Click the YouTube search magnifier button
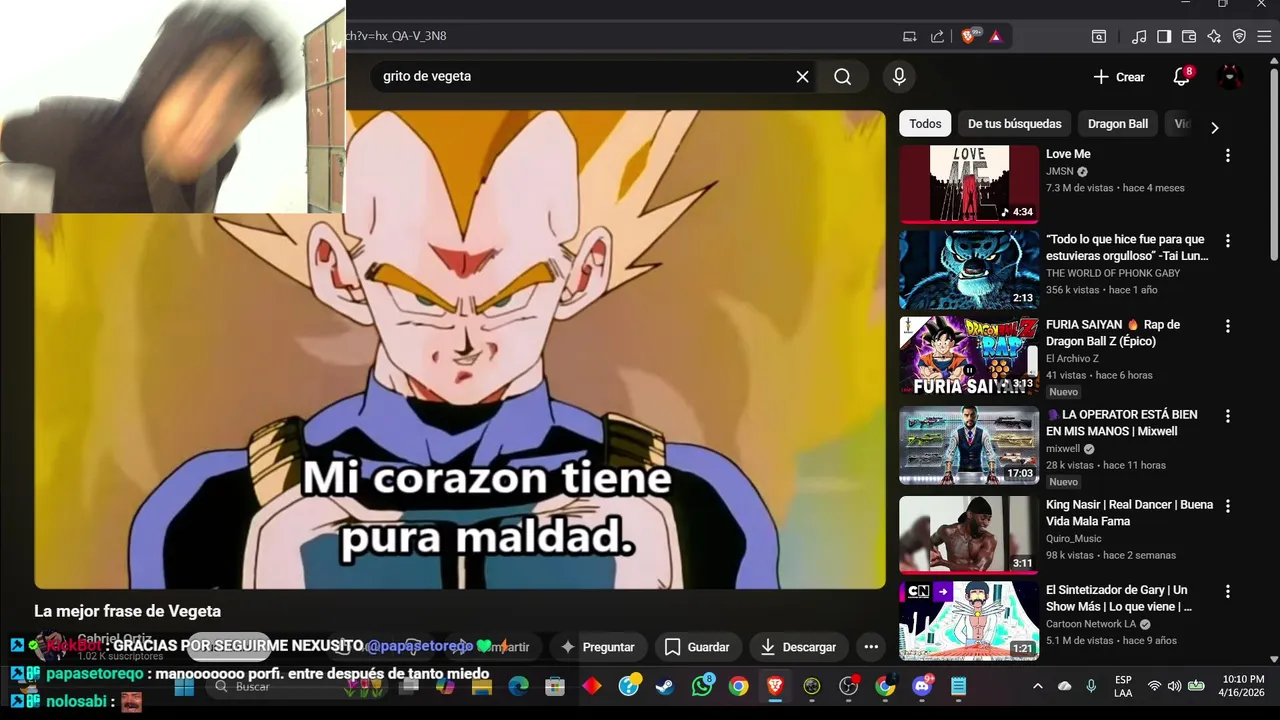 coord(842,77)
